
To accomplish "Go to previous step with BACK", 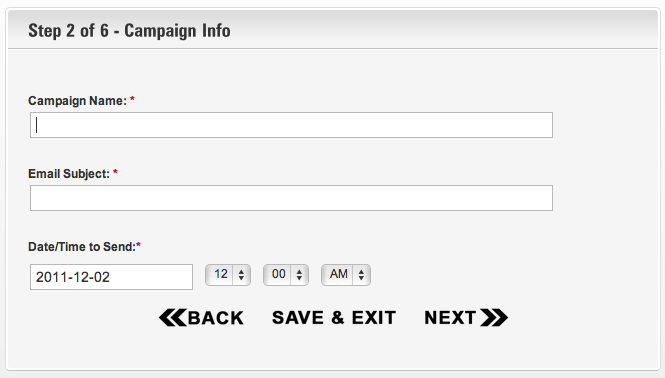I will click(x=201, y=318).
